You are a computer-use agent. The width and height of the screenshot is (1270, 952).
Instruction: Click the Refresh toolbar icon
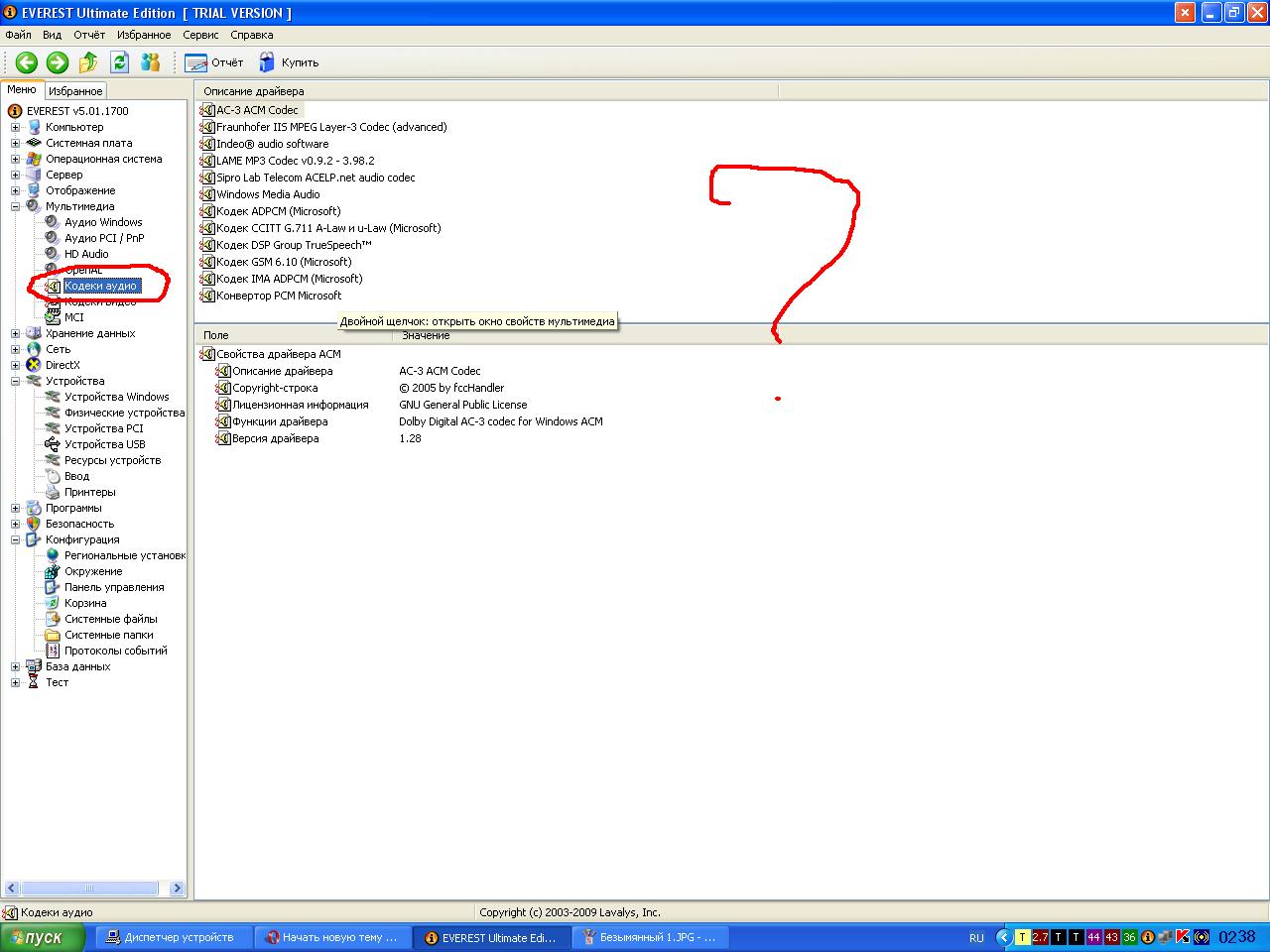pos(119,62)
